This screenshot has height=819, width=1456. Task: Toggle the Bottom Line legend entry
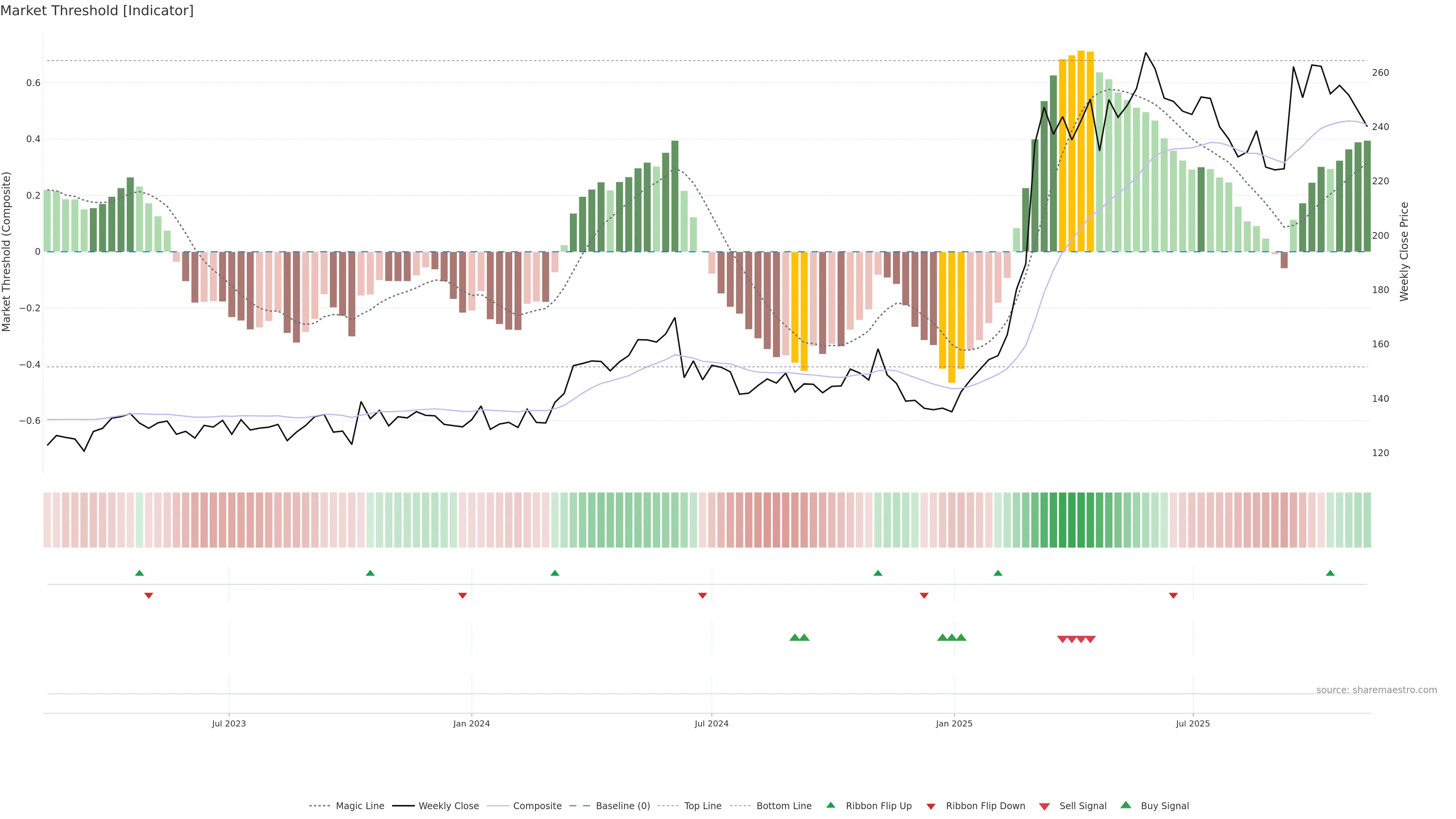pyautogui.click(x=783, y=806)
